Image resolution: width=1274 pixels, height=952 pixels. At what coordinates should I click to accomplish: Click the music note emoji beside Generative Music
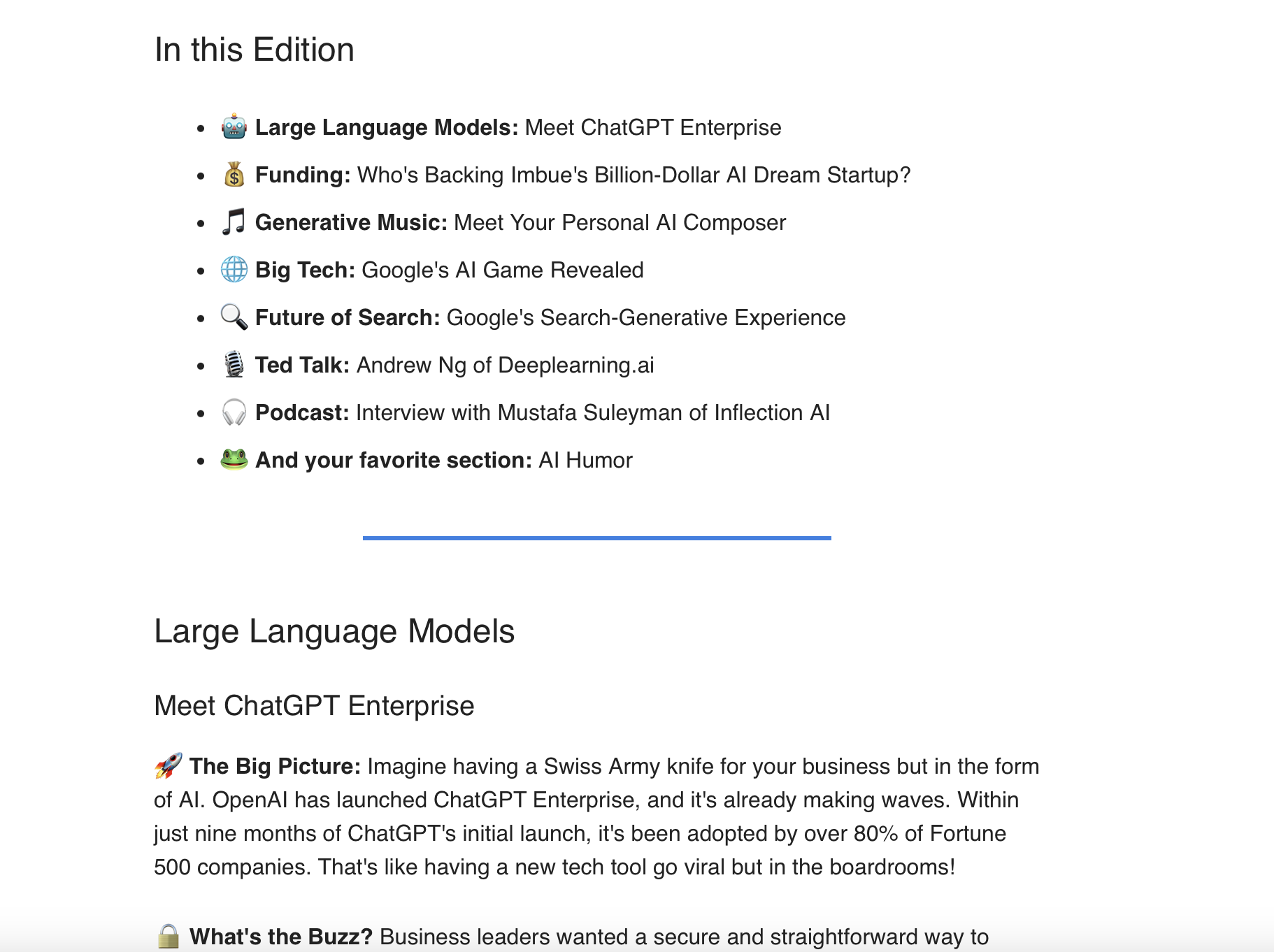coord(234,222)
